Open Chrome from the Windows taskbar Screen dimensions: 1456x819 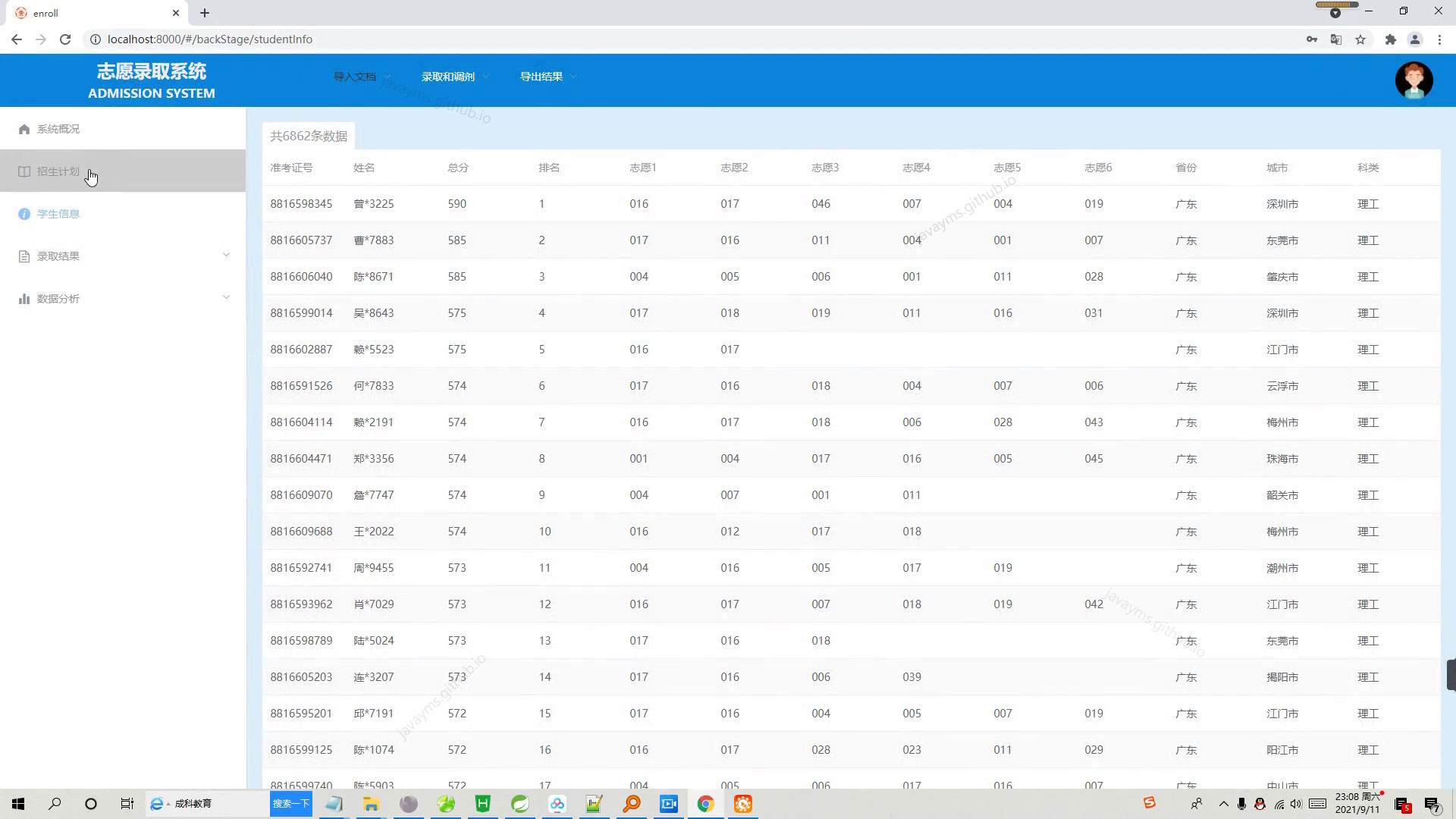(705, 804)
